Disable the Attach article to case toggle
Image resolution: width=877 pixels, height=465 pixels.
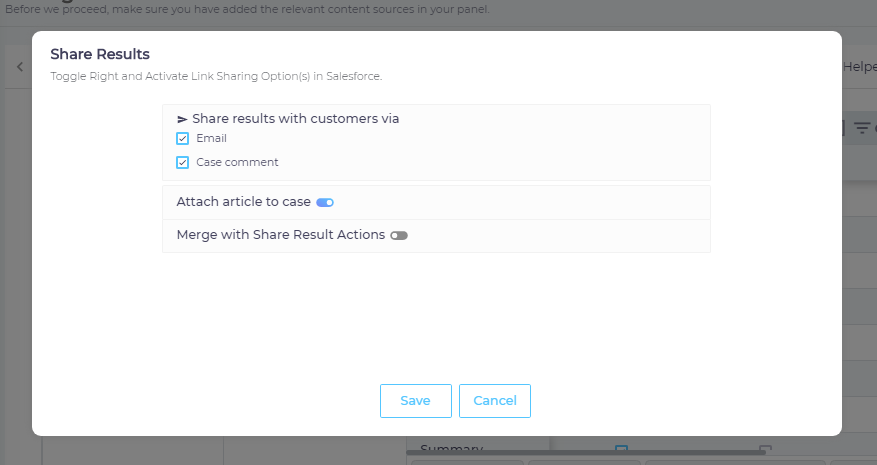tap(325, 202)
